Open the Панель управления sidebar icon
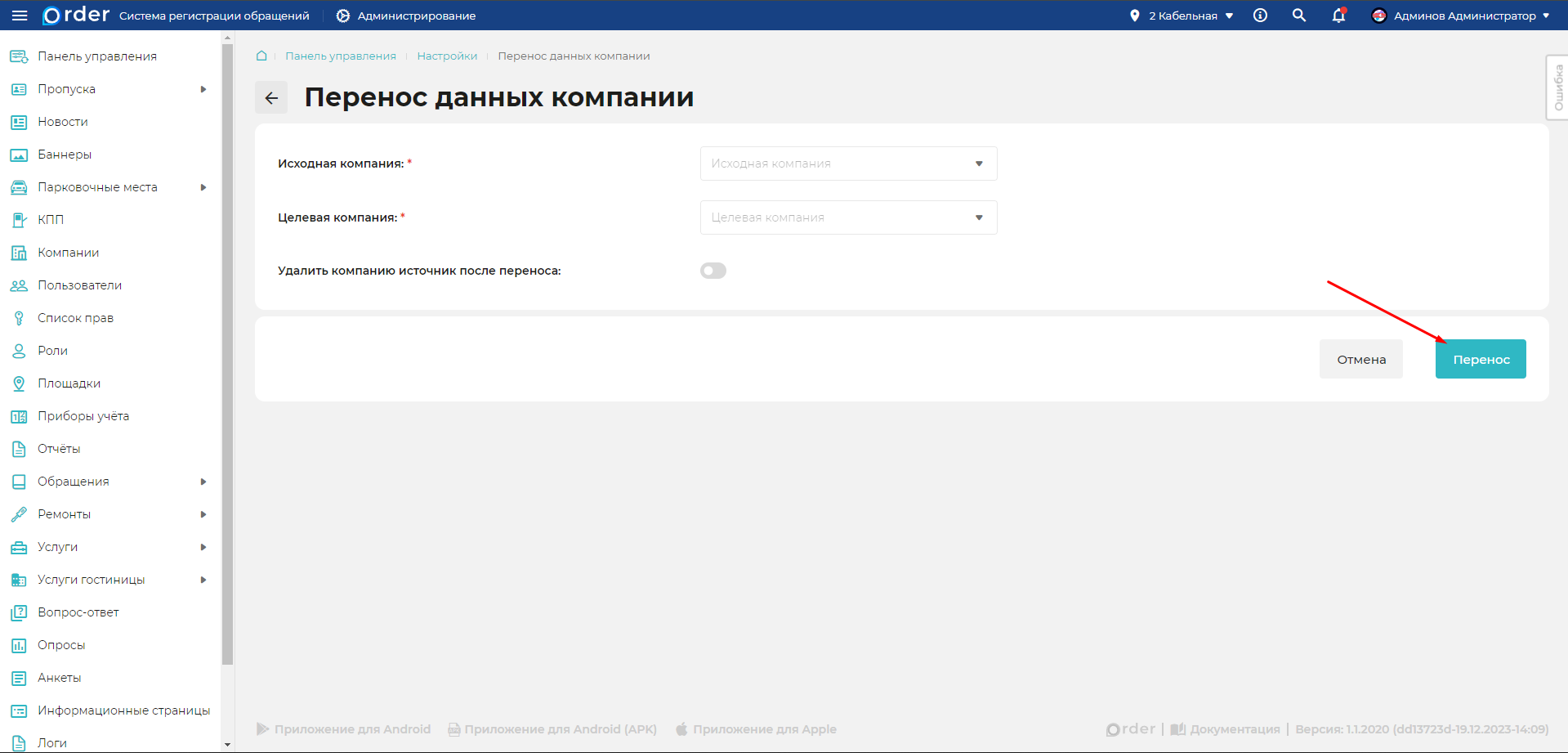The width and height of the screenshot is (1568, 753). click(x=19, y=56)
